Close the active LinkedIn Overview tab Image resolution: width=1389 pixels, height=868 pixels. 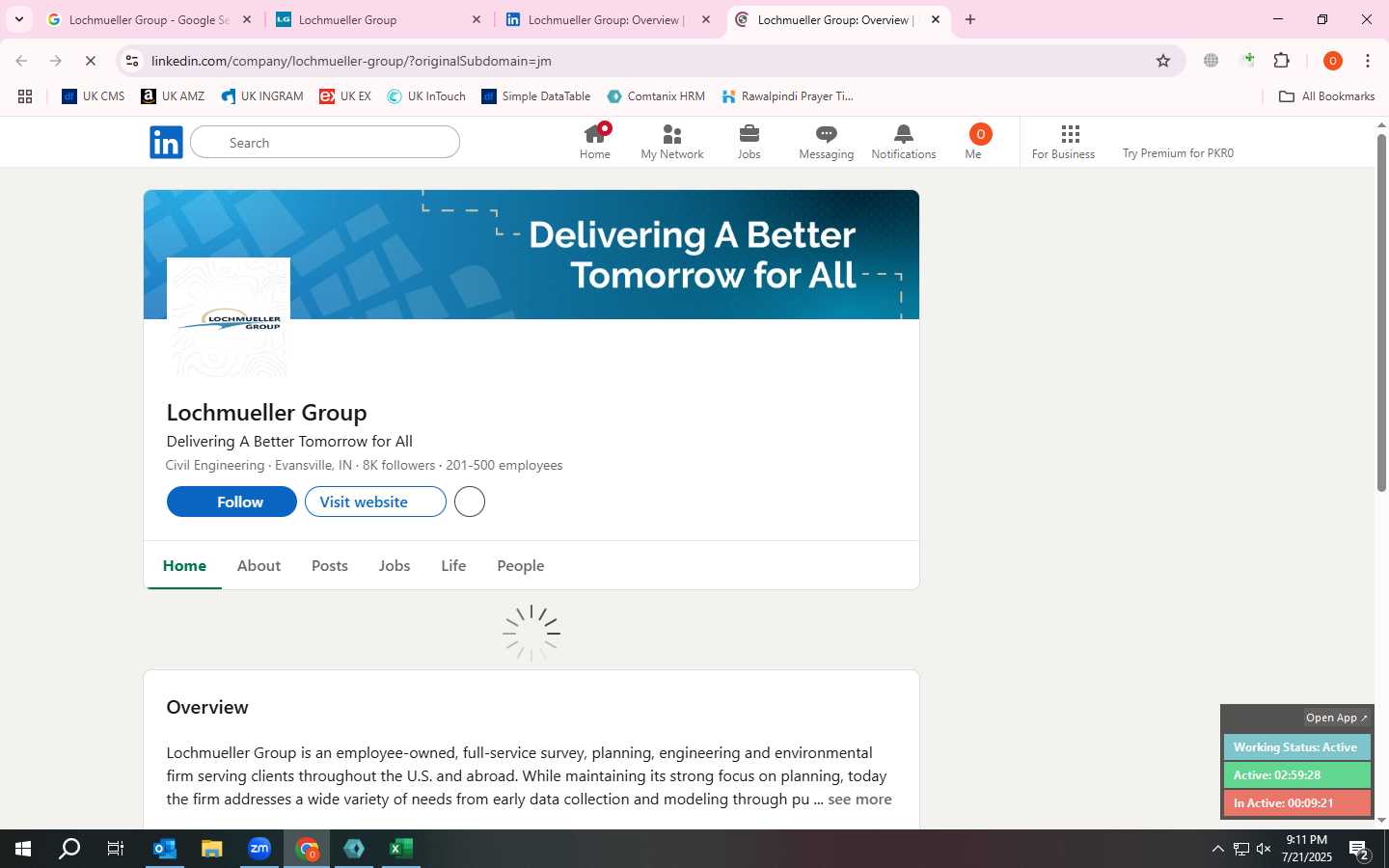click(935, 19)
